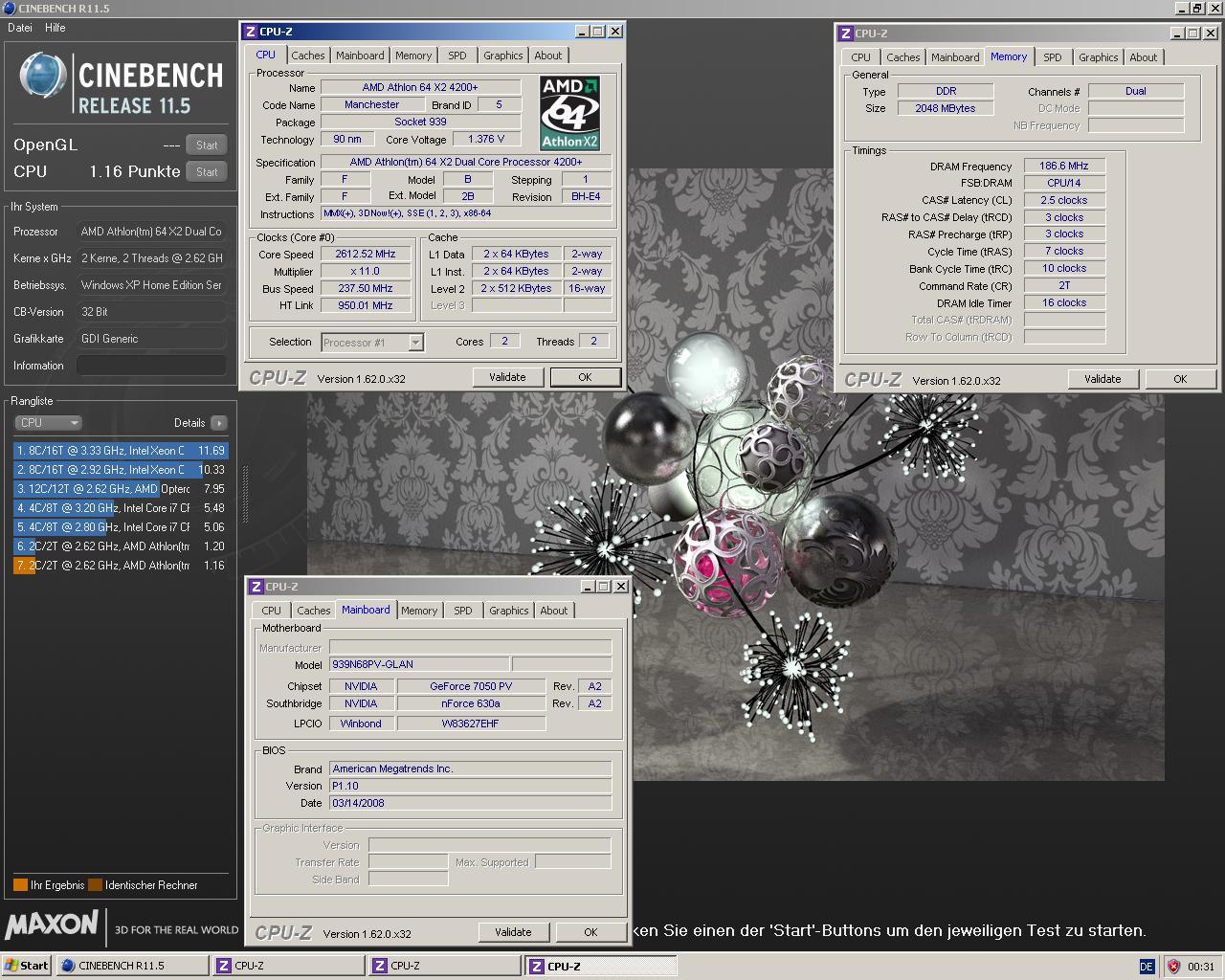Click the BIOS brand American Megatrends Inc.

(470, 768)
